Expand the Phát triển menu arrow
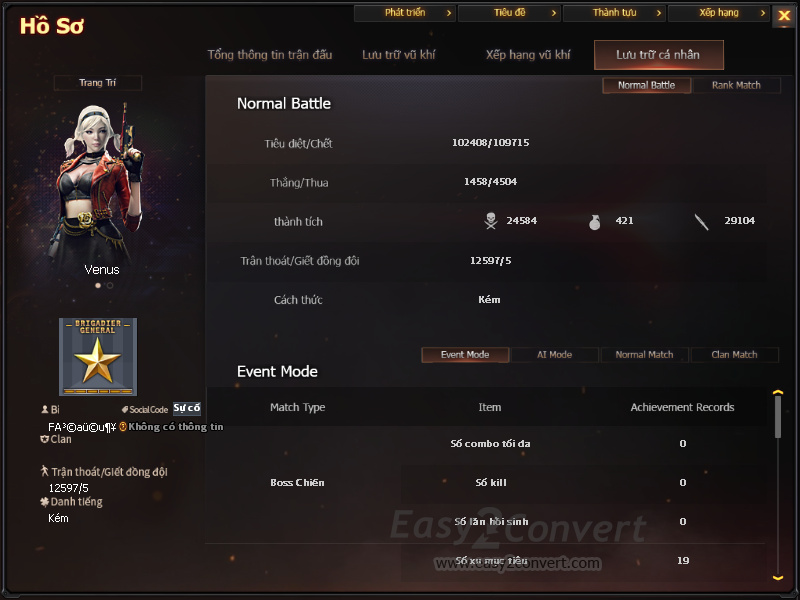The width and height of the screenshot is (800, 600). click(x=449, y=13)
